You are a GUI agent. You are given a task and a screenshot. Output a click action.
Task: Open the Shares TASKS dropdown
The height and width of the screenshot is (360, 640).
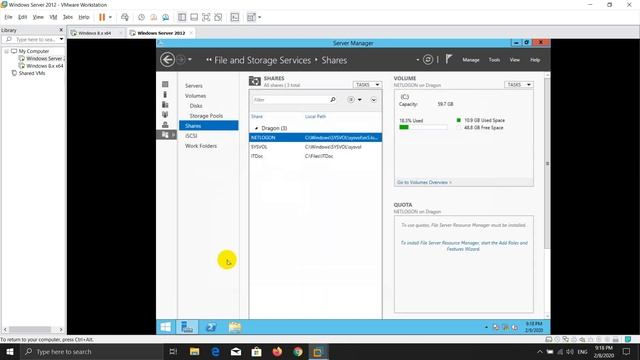pyautogui.click(x=367, y=84)
